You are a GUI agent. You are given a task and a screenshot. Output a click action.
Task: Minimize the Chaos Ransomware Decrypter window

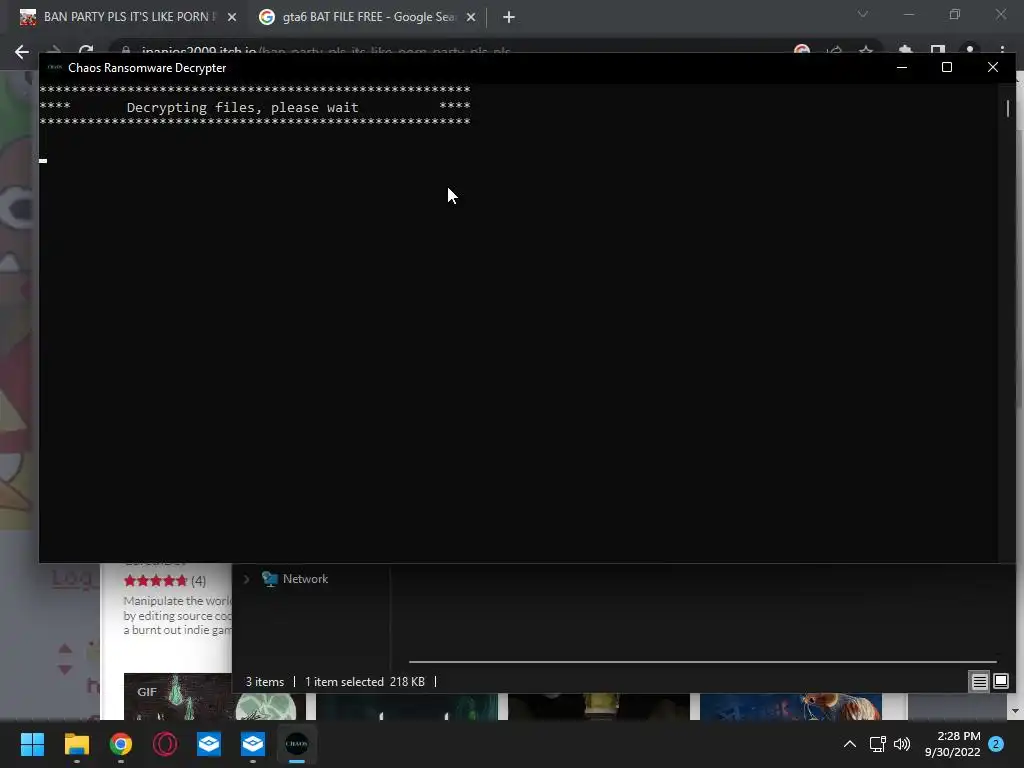902,67
